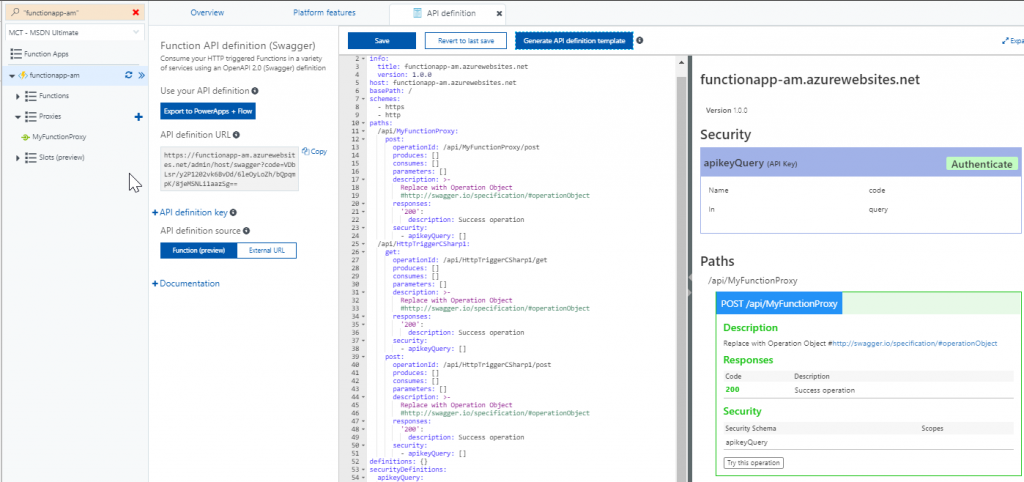The width and height of the screenshot is (1024, 482).
Task: Open the MCT - MSDN Ultimate subscription dropdown
Action: click(x=74, y=32)
